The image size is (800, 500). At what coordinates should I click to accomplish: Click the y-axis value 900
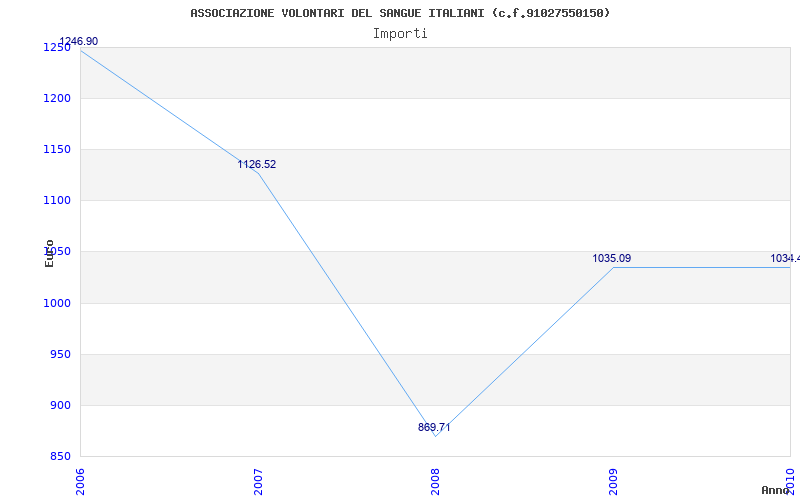(58, 405)
